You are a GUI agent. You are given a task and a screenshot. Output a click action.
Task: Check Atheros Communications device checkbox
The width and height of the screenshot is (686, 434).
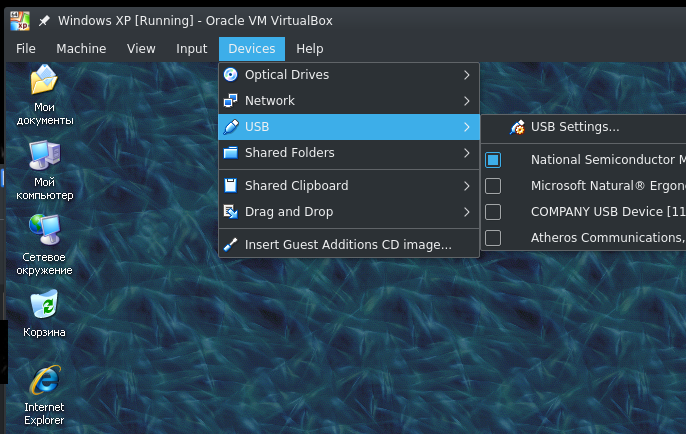[x=493, y=238]
